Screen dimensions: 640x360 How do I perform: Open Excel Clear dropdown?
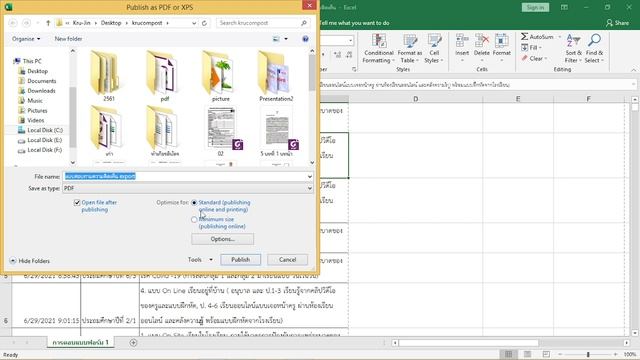[x=533, y=59]
